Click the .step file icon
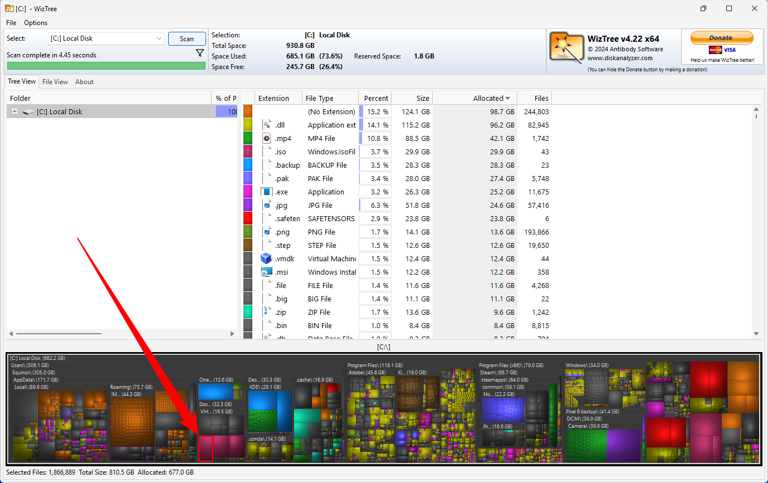Viewport: 768px width, 483px height. coord(267,245)
